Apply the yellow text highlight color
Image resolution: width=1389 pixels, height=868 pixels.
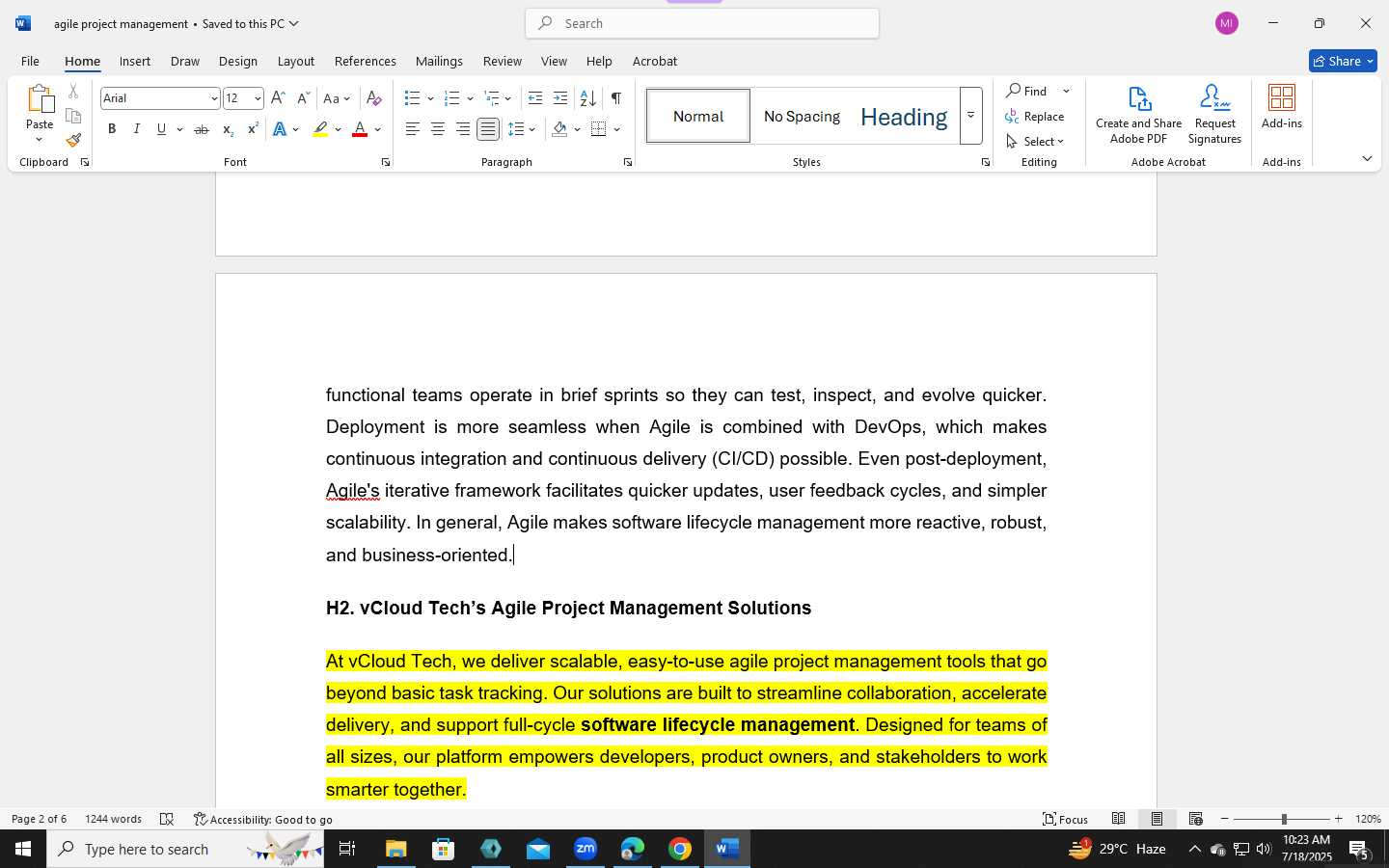click(320, 129)
